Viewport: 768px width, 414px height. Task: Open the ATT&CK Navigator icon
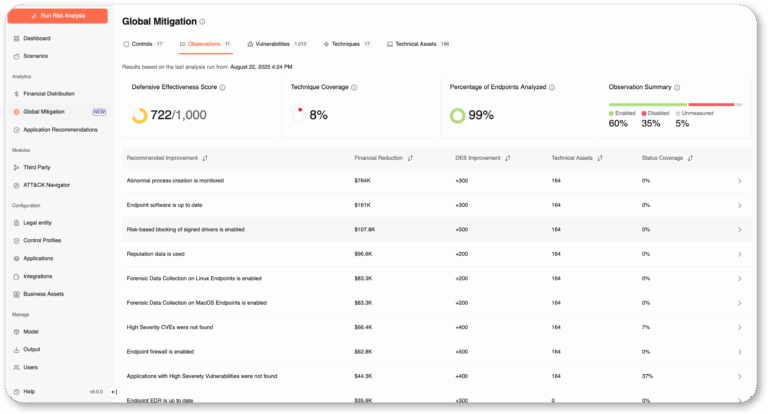pyautogui.click(x=16, y=185)
